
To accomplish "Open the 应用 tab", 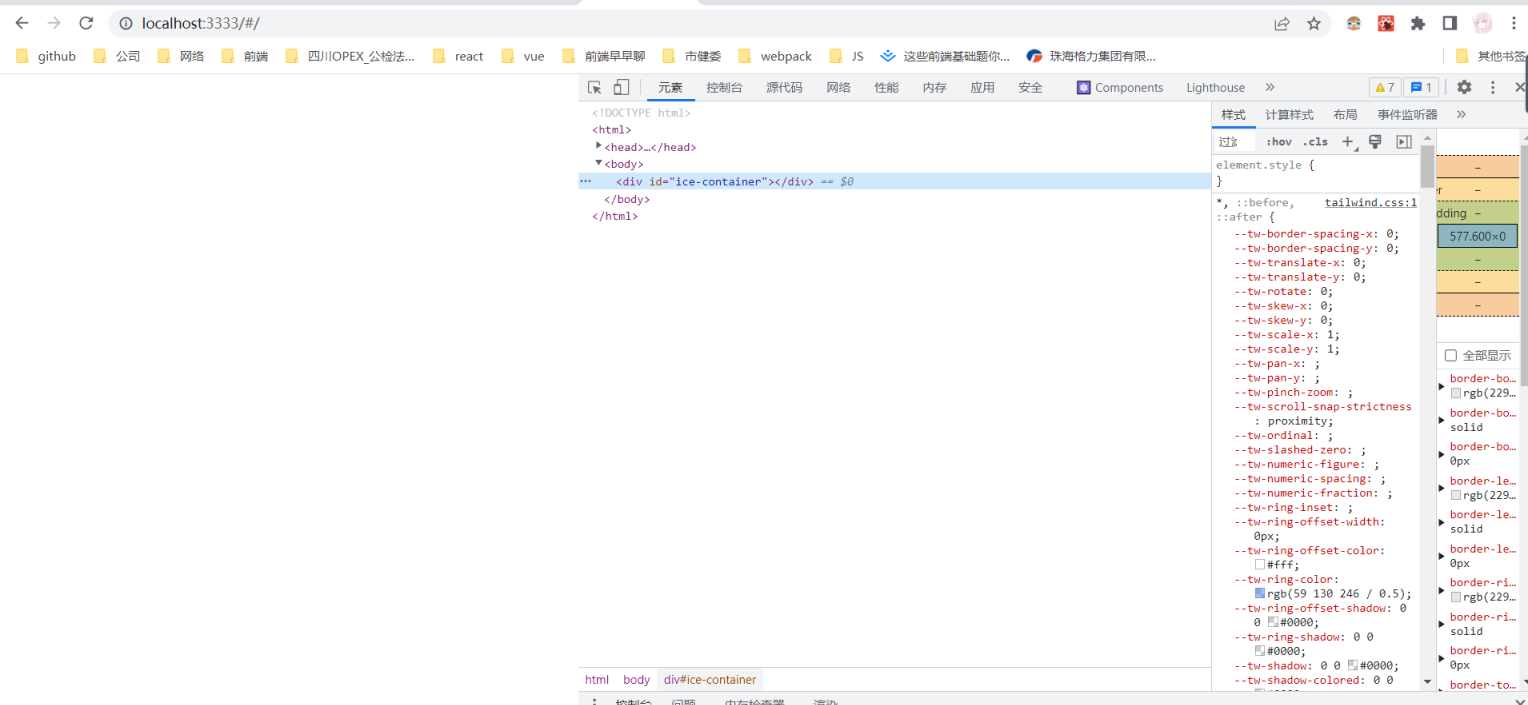I will click(982, 87).
